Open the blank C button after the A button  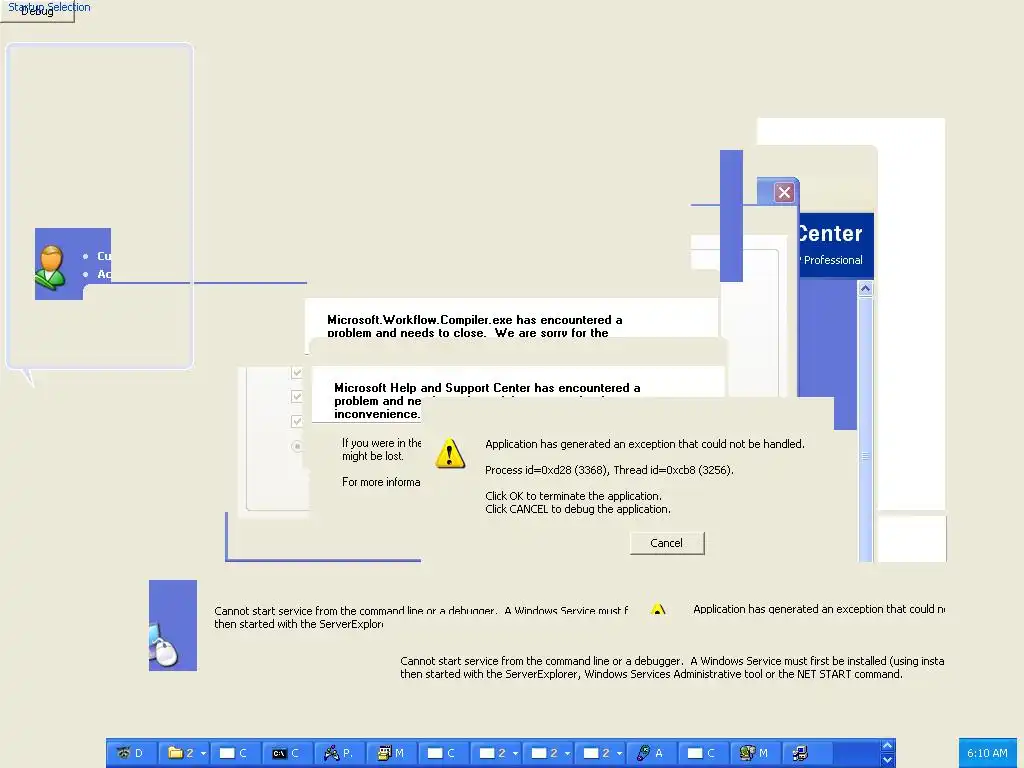click(703, 753)
